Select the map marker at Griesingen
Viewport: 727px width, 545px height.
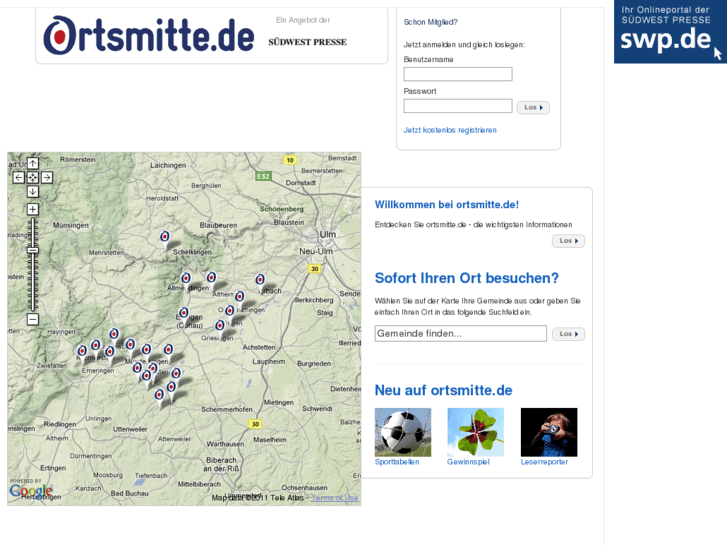tap(220, 326)
